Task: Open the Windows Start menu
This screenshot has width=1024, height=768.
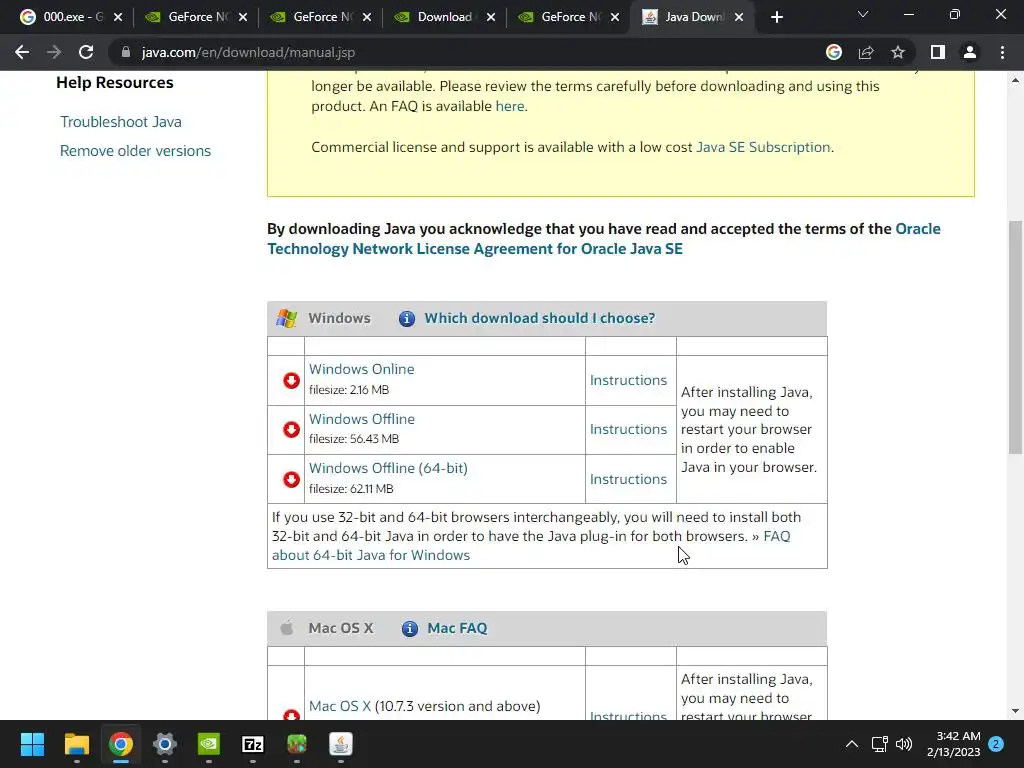Action: (32, 744)
